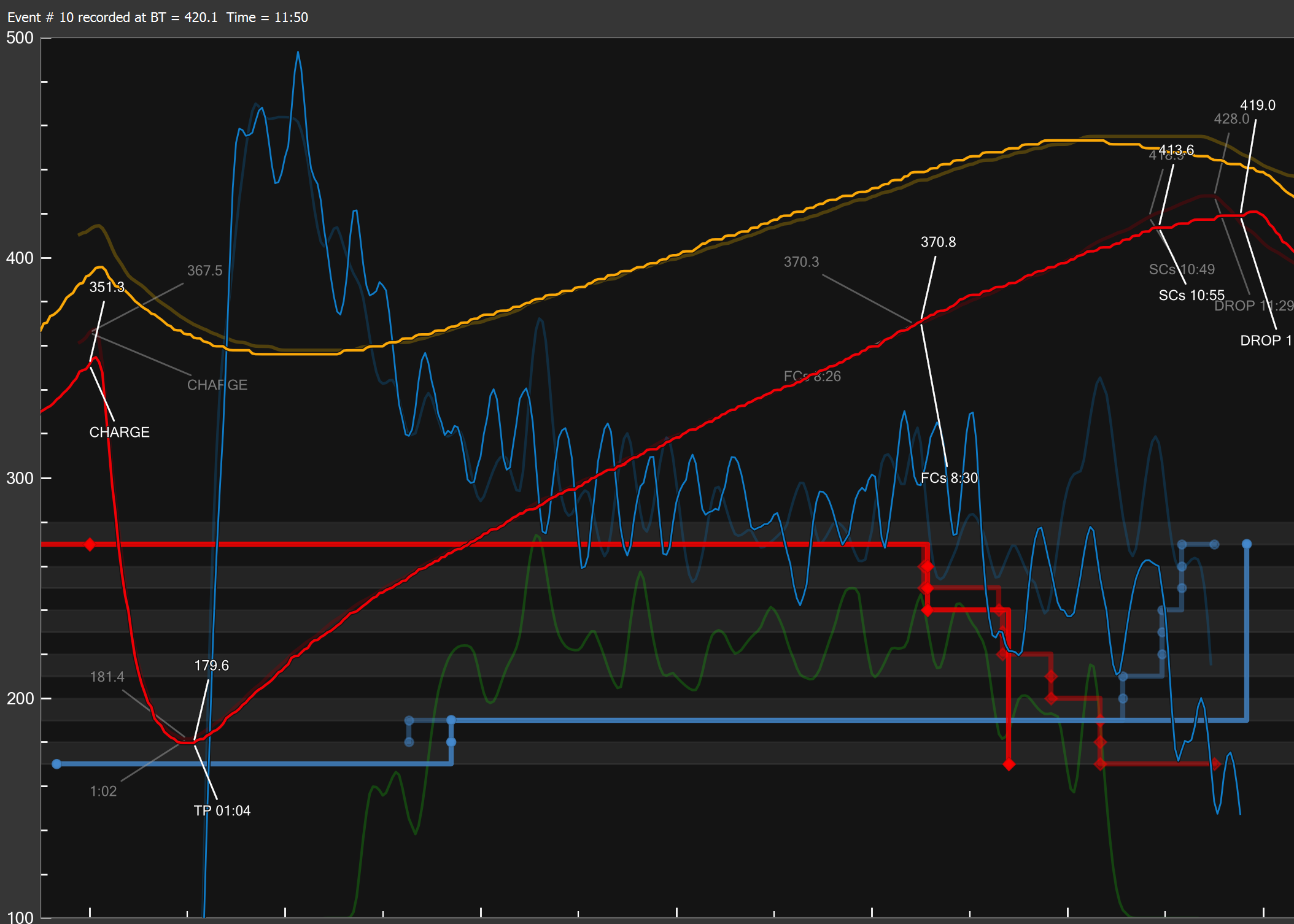1294x924 pixels.
Task: Click the FCs 8:30 annotation label
Action: [x=949, y=478]
